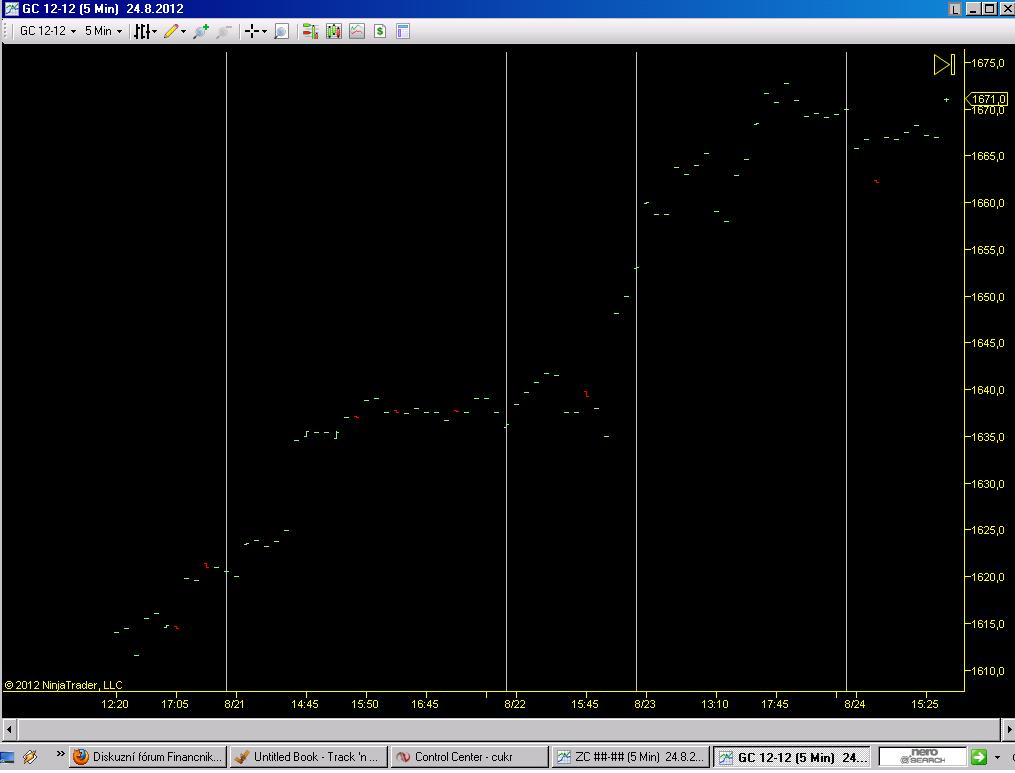
Task: Click the 15:25 time axis label
Action: point(924,704)
